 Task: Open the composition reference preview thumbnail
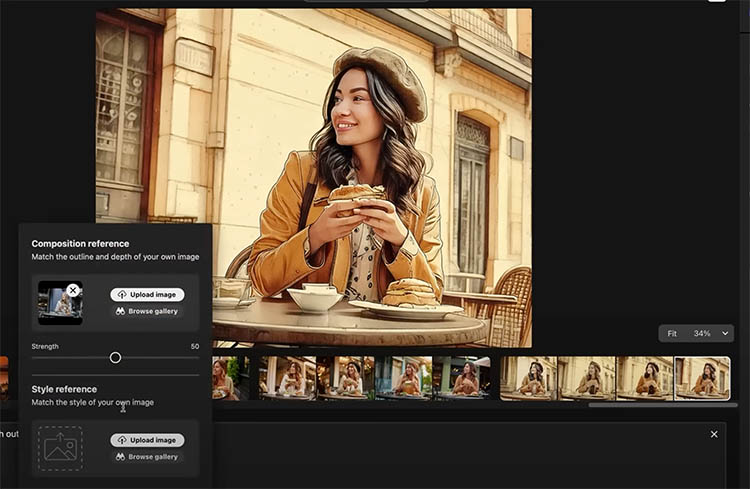58,305
